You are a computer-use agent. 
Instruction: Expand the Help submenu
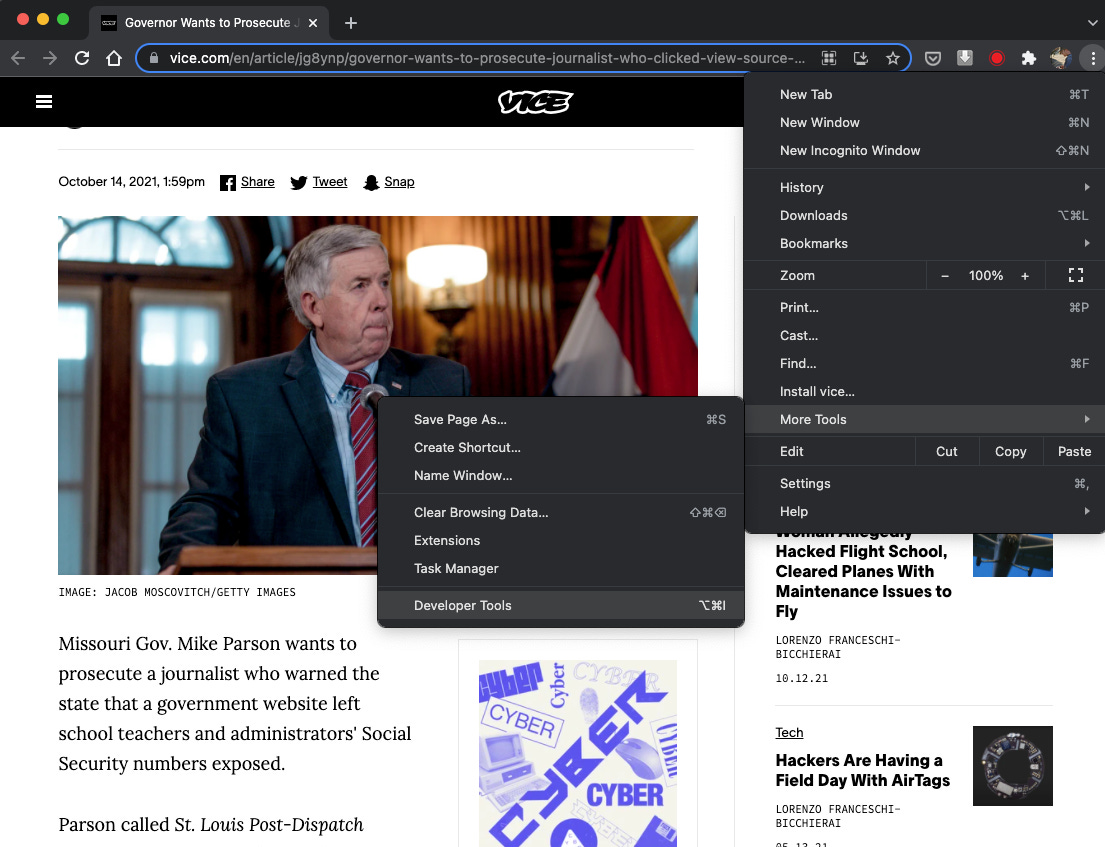[x=925, y=512]
